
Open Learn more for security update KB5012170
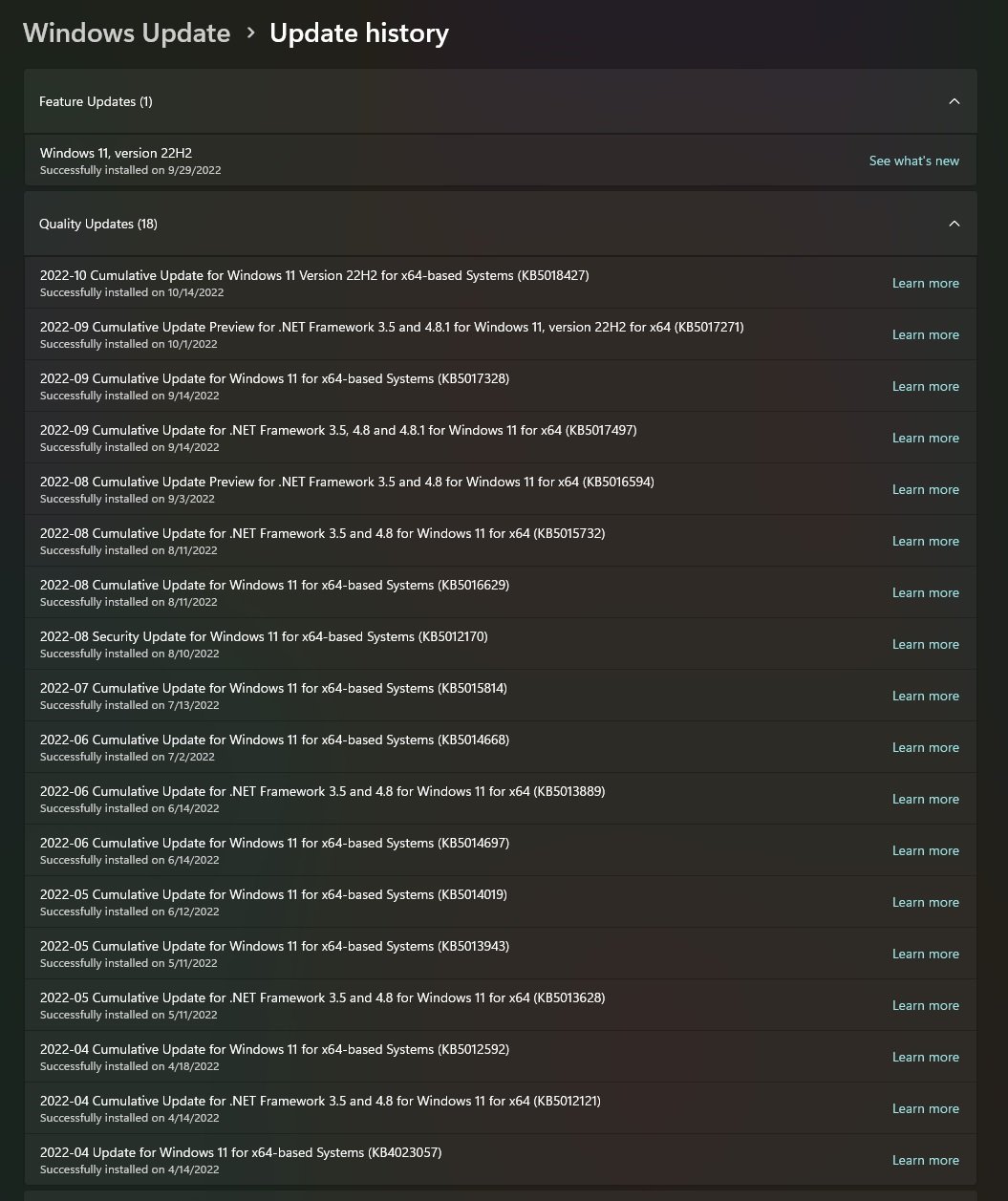[925, 644]
